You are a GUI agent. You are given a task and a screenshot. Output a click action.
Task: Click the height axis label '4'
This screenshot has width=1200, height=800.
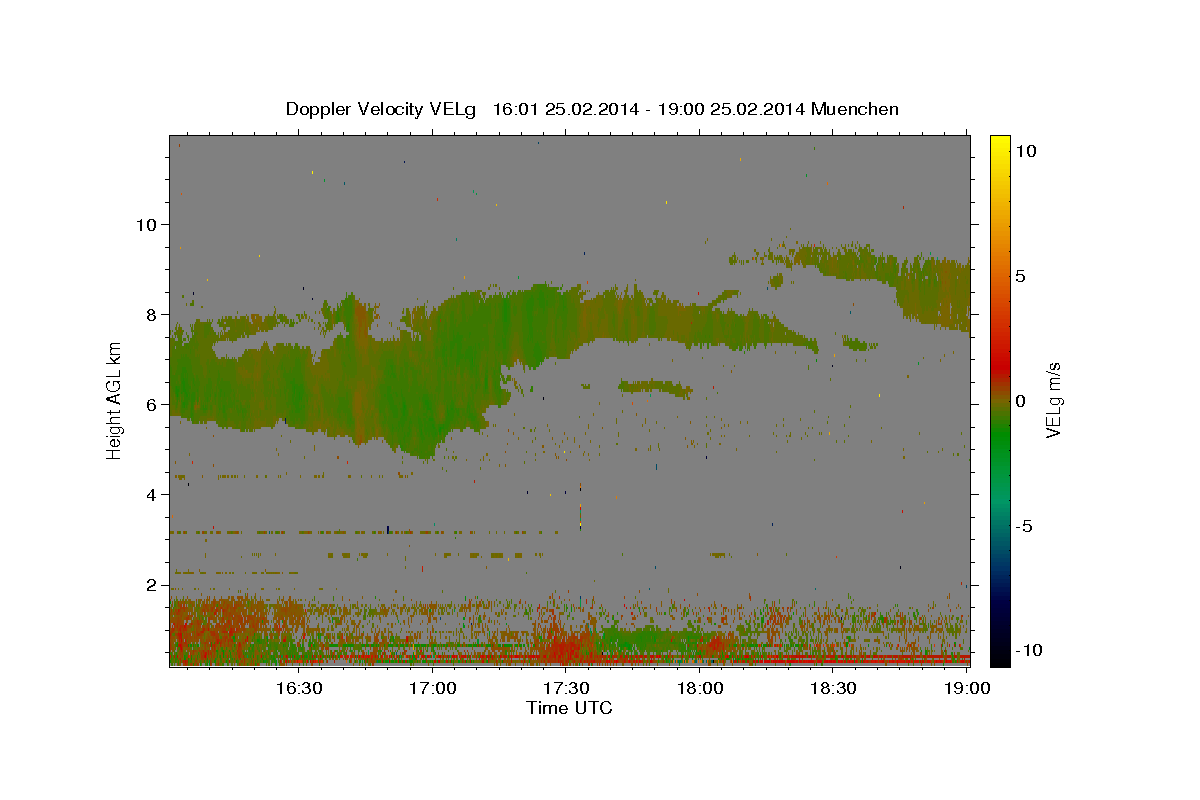150,494
